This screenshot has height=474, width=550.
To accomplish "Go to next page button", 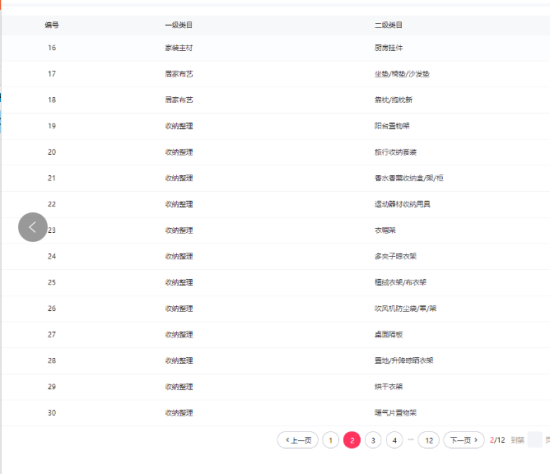I will 464,440.
